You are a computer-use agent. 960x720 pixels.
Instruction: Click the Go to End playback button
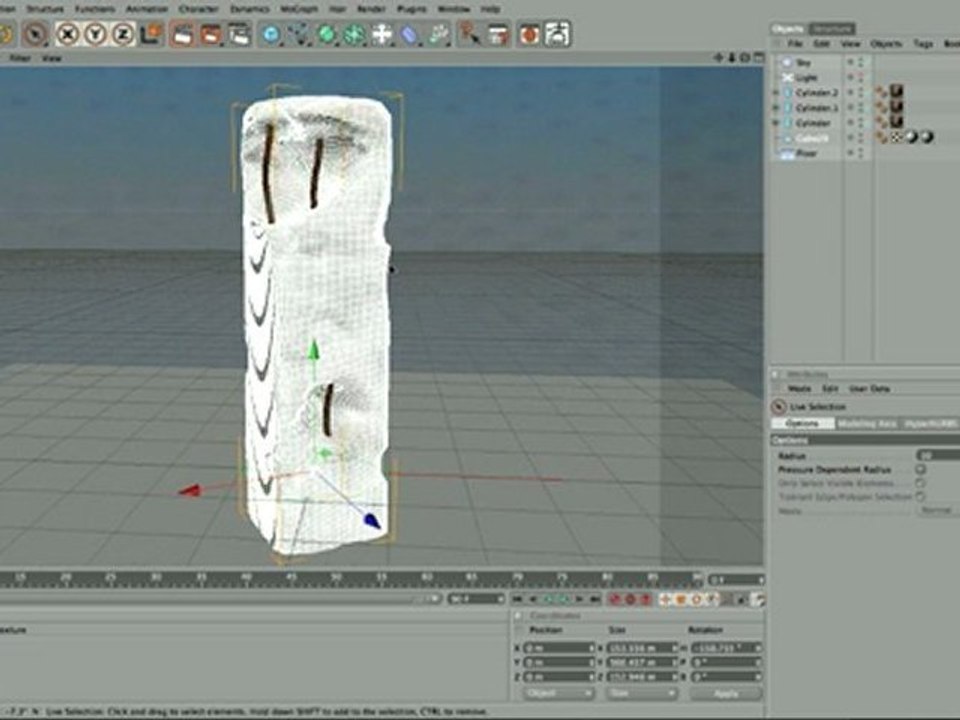594,599
